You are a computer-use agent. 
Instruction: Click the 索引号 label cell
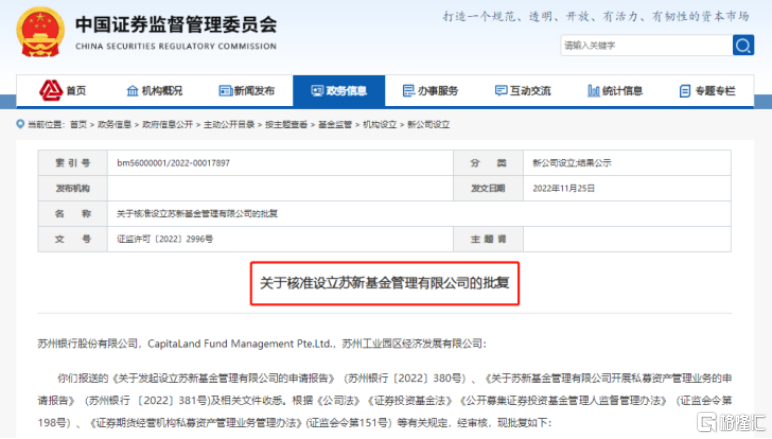pos(73,163)
